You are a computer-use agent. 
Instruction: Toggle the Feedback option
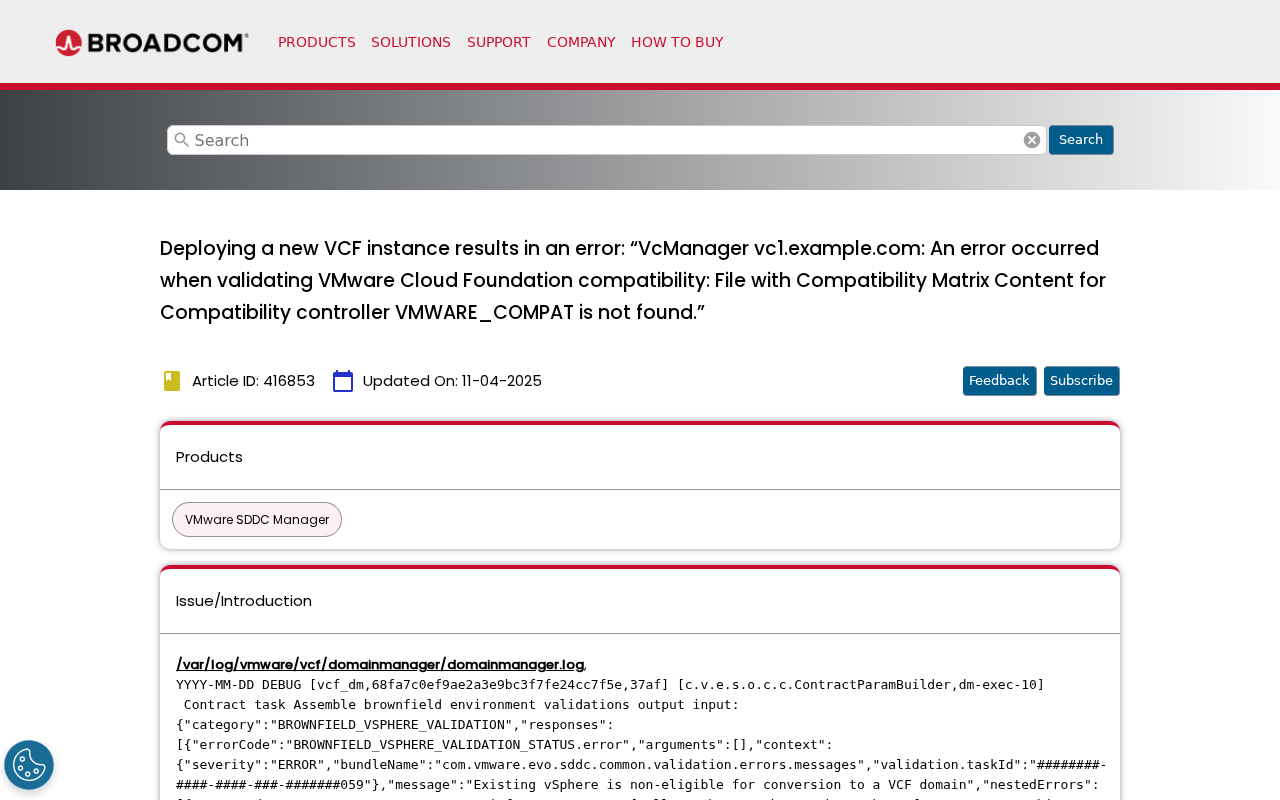pos(999,381)
